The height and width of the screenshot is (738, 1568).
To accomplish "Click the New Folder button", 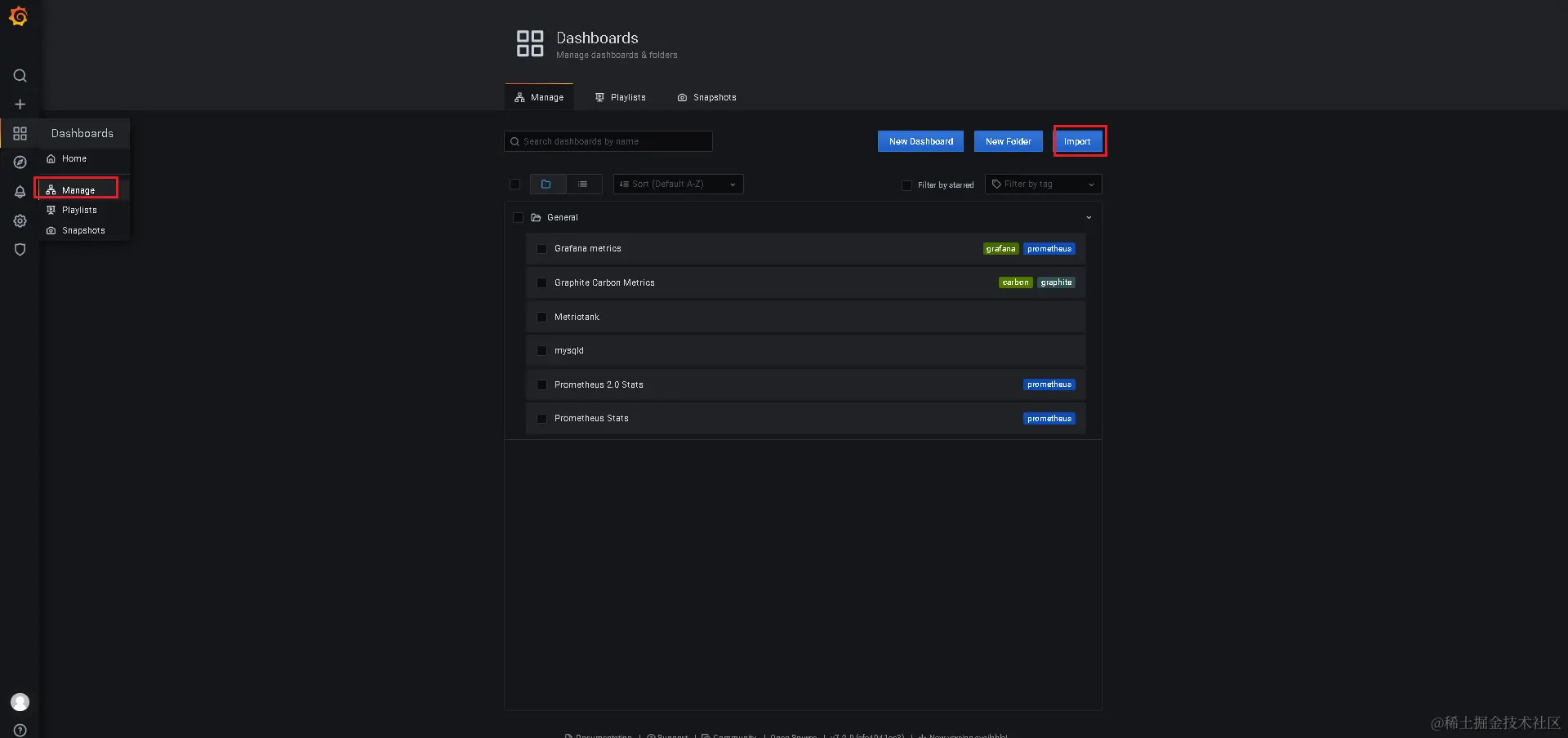I will point(1009,141).
